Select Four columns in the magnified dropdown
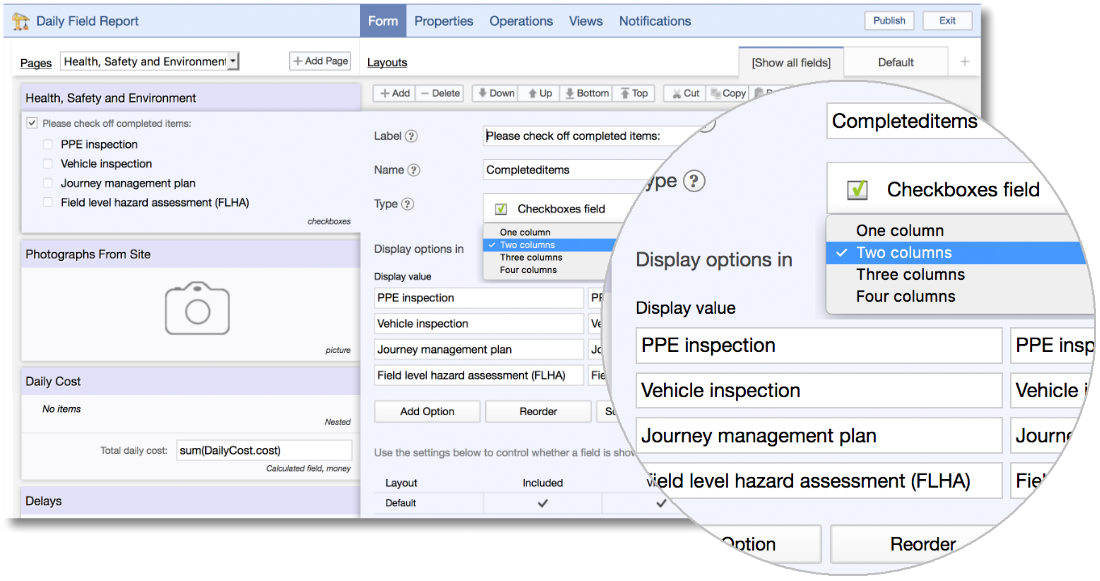 click(958, 297)
